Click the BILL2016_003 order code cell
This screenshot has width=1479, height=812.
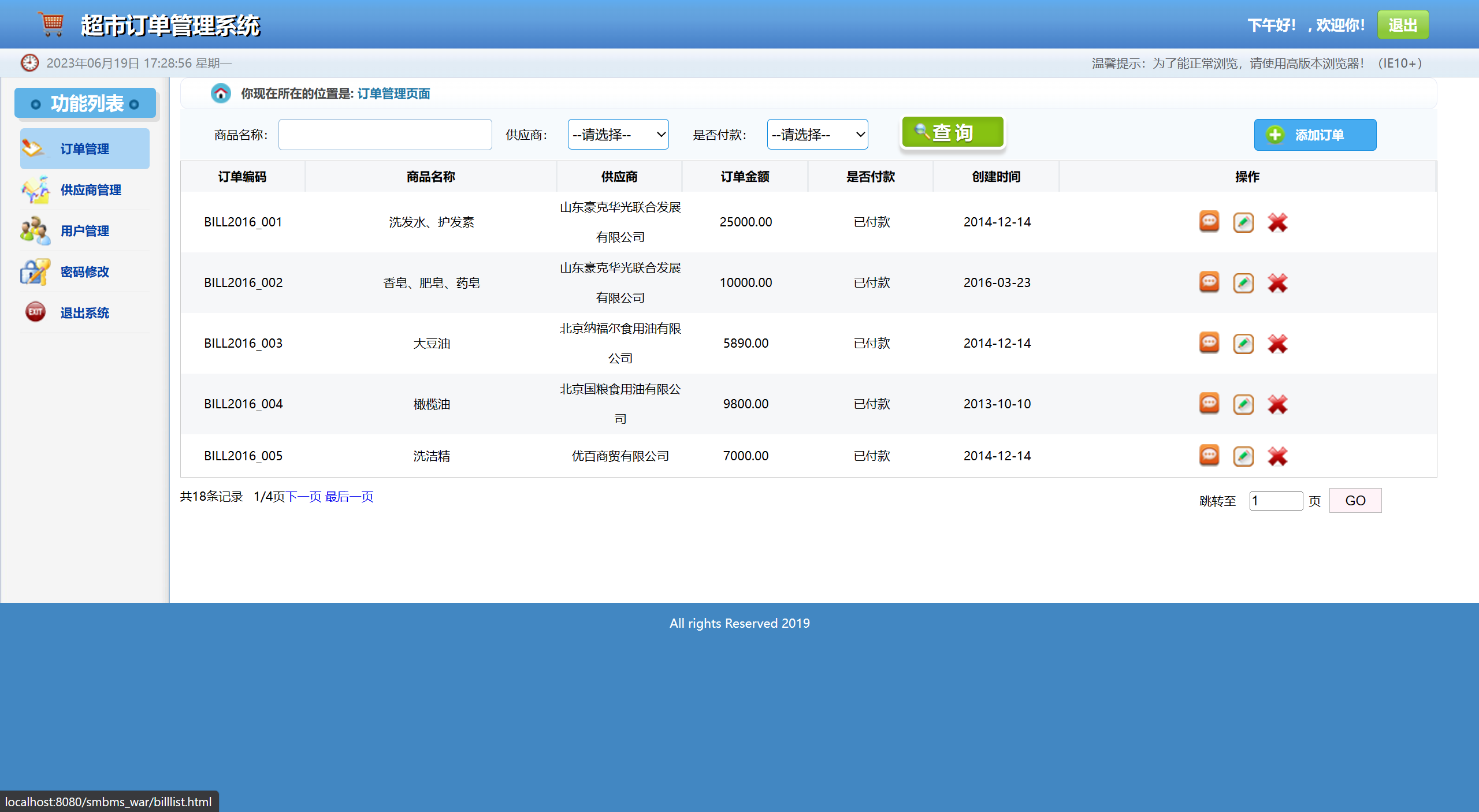point(243,343)
